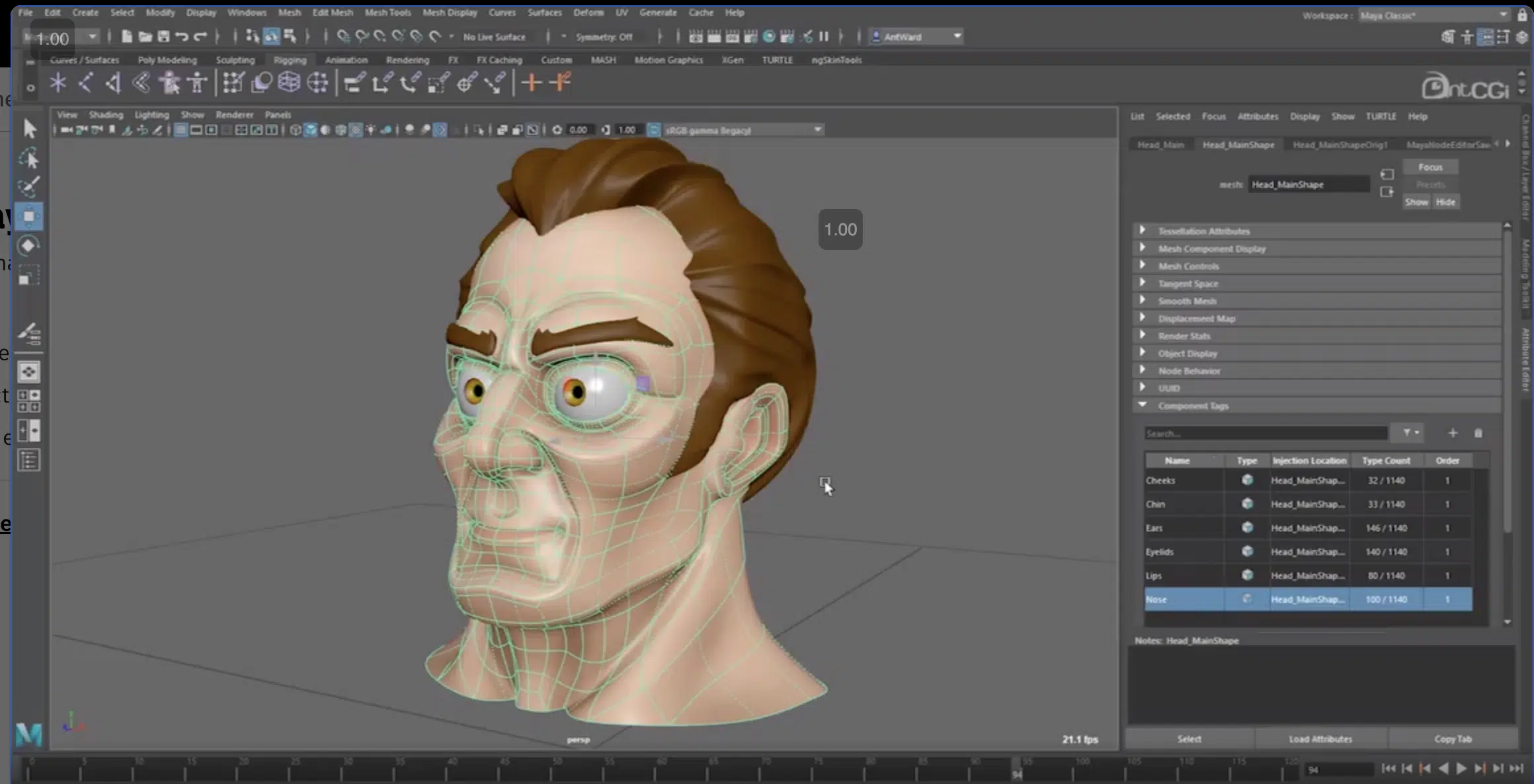This screenshot has width=1534, height=784.
Task: Click the pause playback cache icon
Action: [824, 36]
